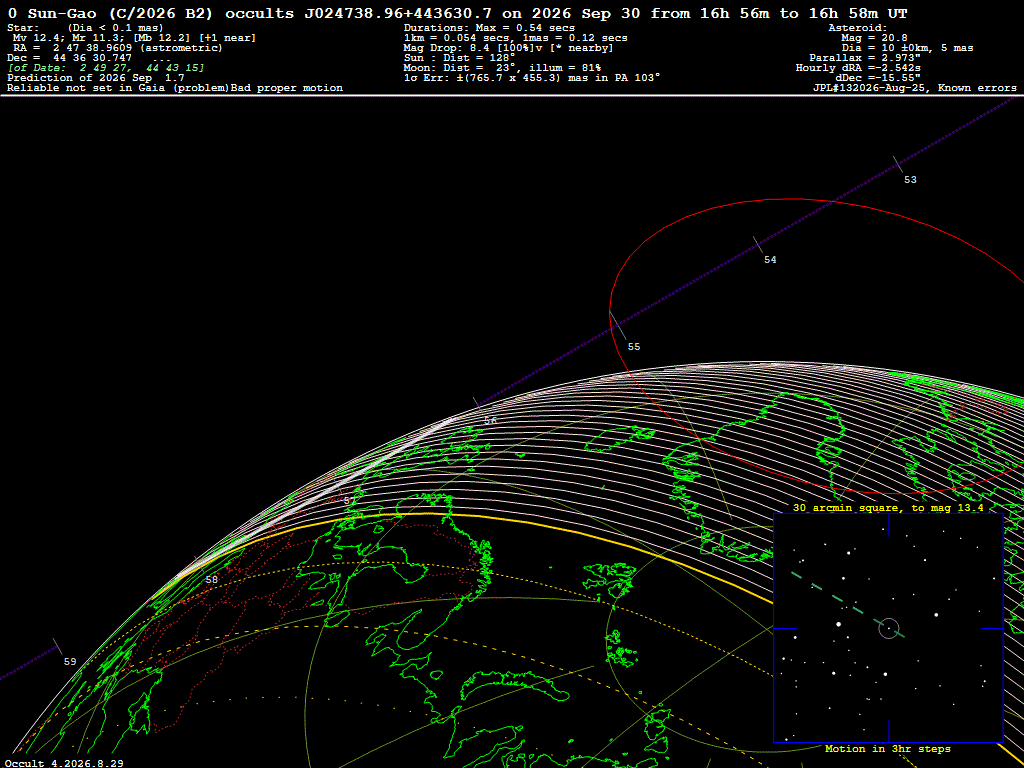Click the '30 arcmin square, to mag 13.4' caption
The image size is (1024, 768).
(888, 507)
